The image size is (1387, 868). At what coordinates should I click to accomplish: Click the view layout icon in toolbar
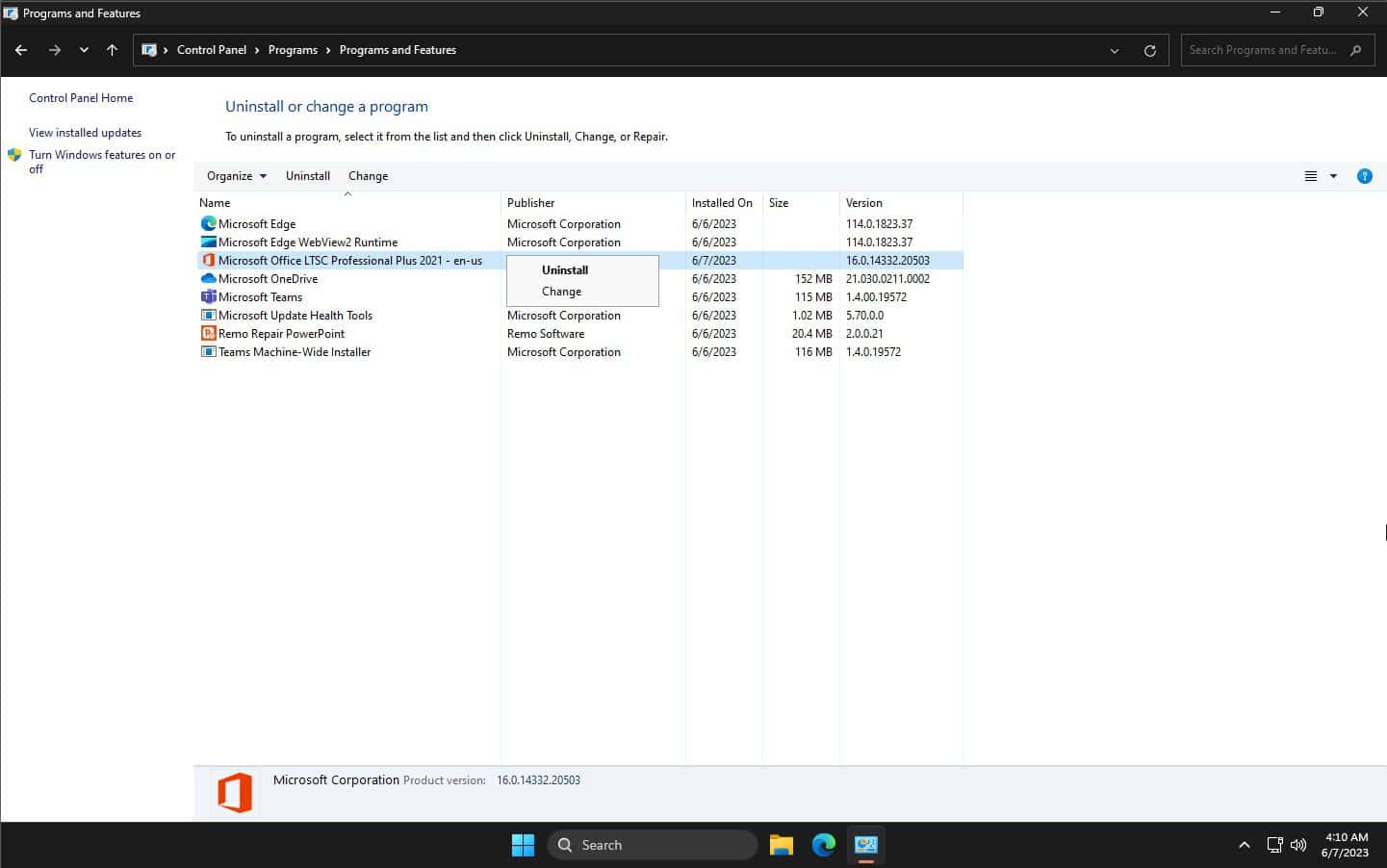[1310, 176]
